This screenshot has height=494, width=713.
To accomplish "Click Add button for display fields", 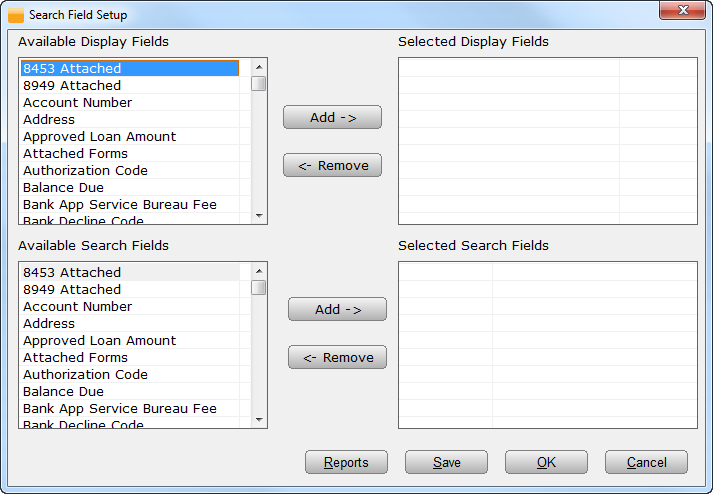I will tap(332, 117).
